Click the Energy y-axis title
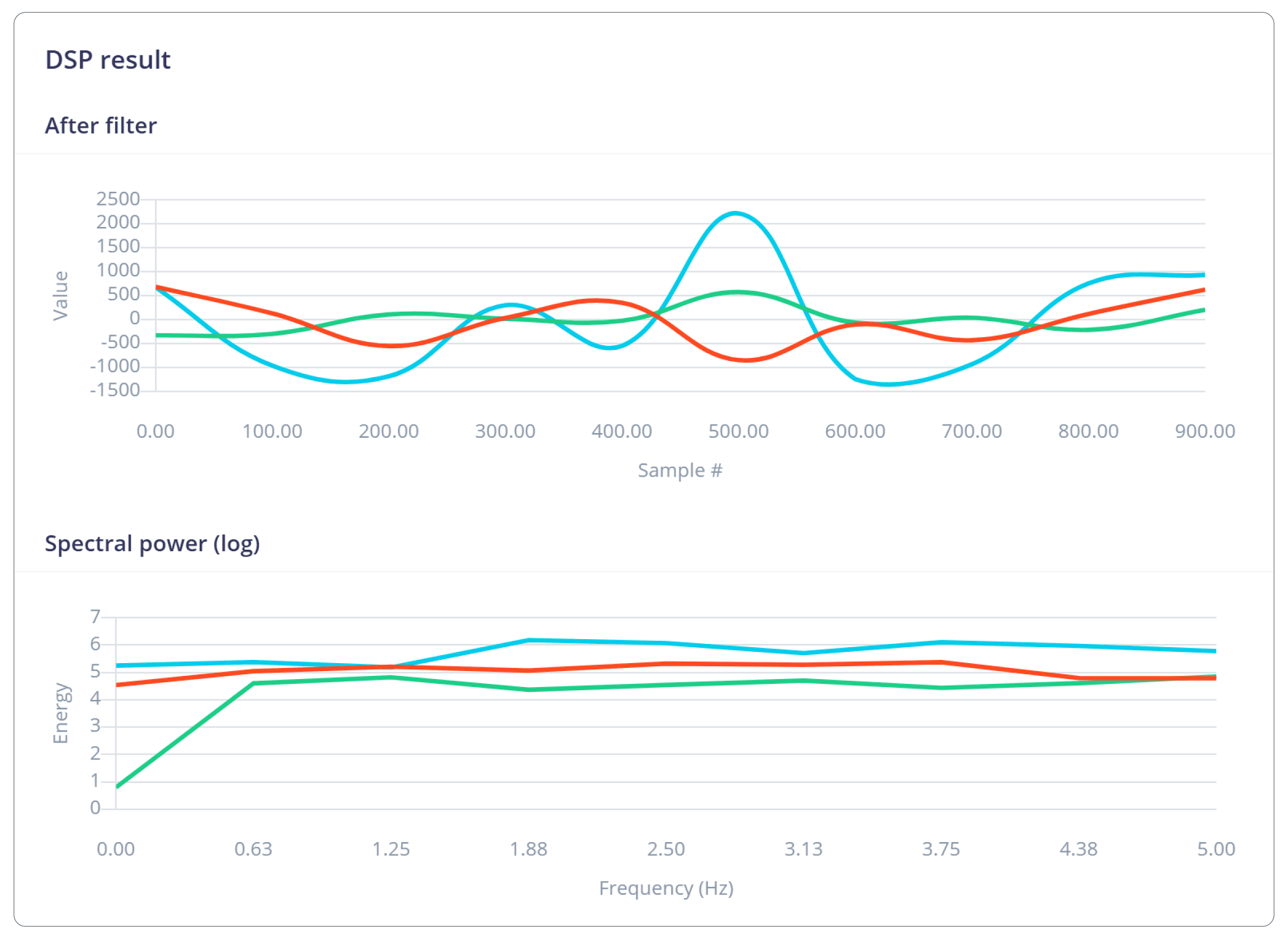Screen dimensions: 1288x939 60,713
